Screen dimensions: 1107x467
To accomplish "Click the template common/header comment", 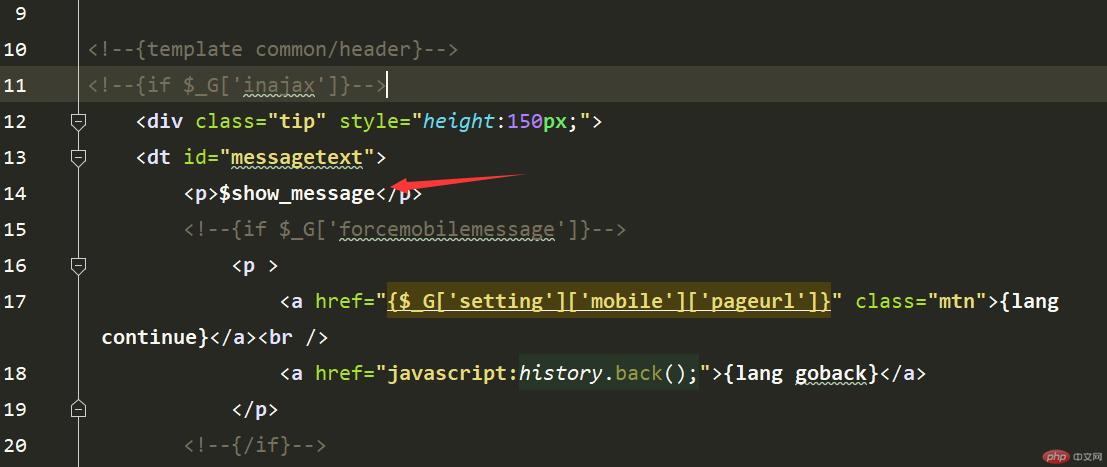I will (x=273, y=50).
